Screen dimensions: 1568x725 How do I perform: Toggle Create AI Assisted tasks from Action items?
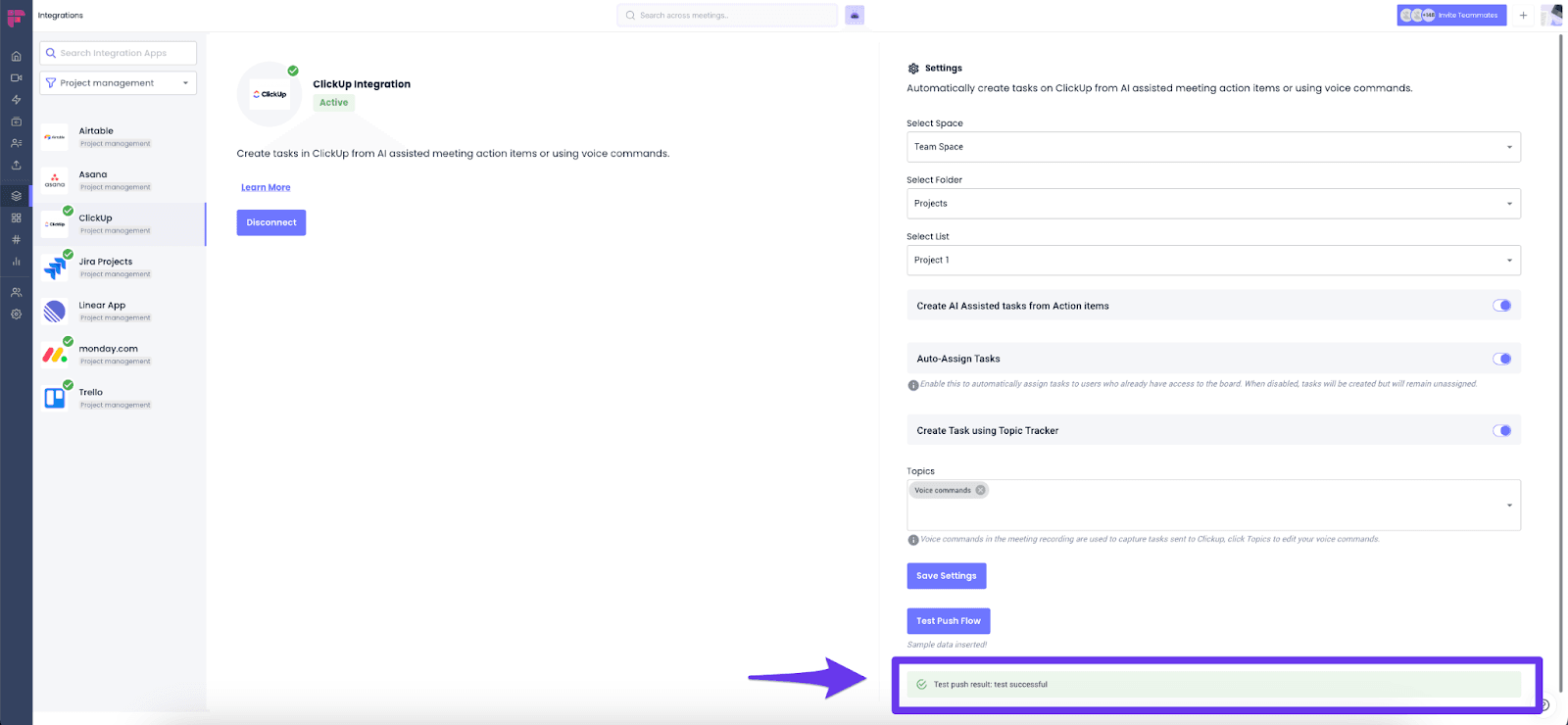click(x=1501, y=306)
